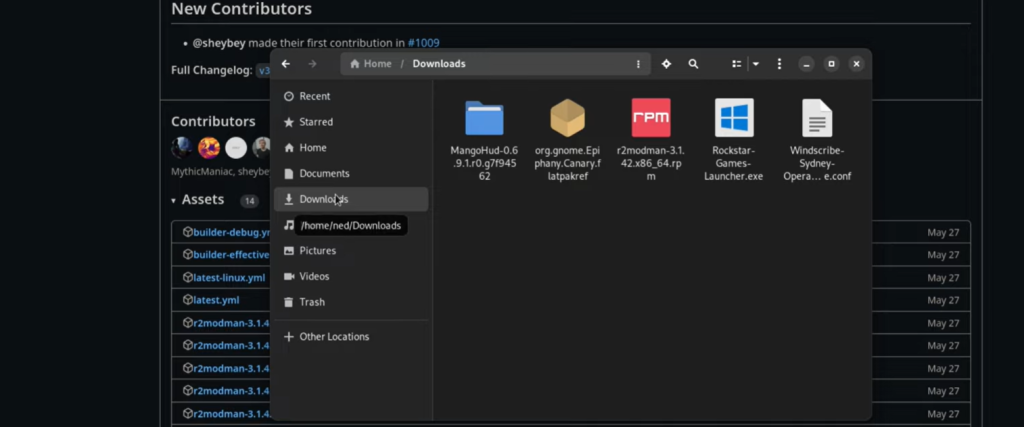The image size is (1024, 427).
Task: Select Windscribe-Sydney conf file icon
Action: click(x=817, y=118)
